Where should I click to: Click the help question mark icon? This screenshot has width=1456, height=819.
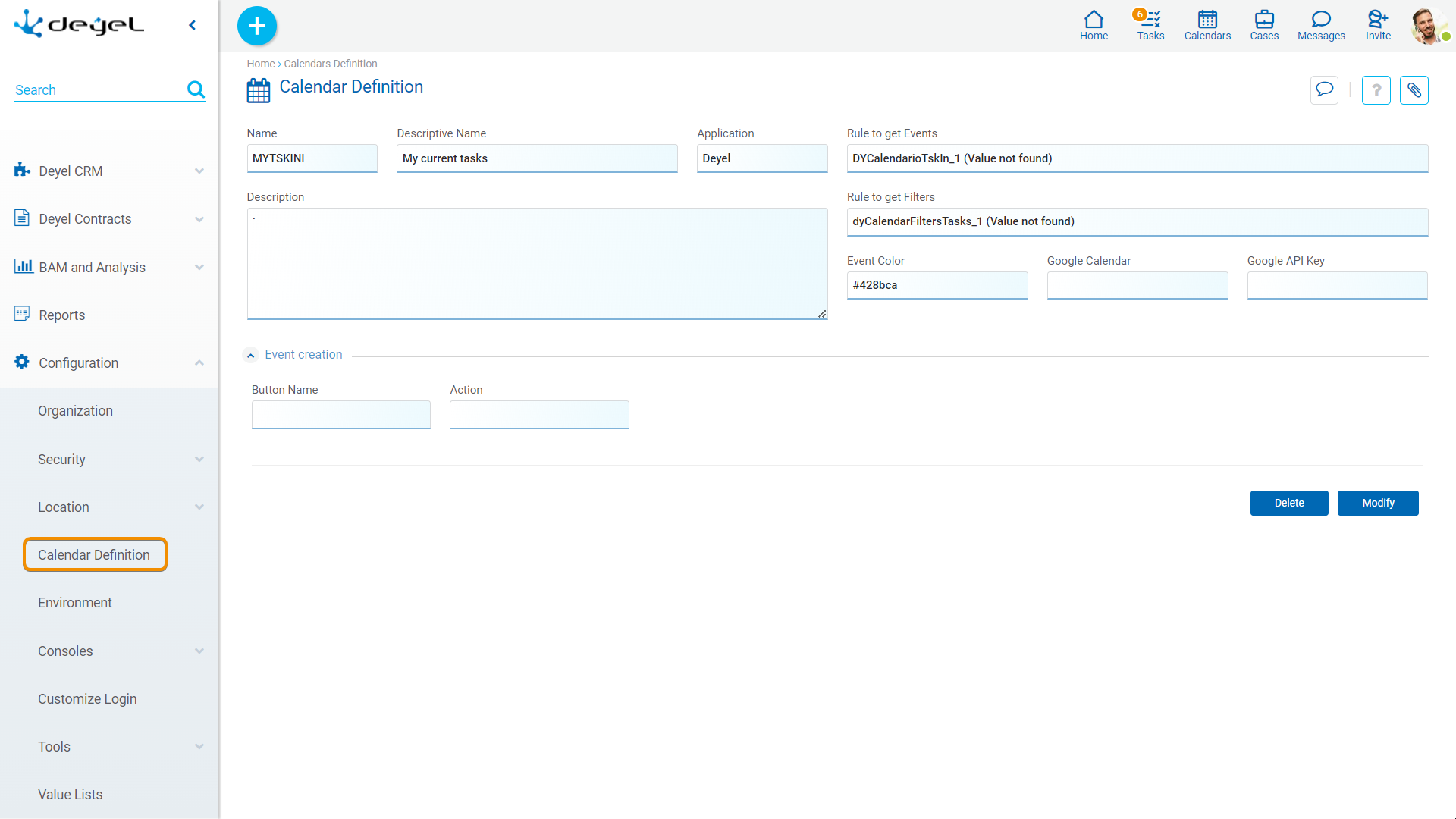pos(1376,90)
